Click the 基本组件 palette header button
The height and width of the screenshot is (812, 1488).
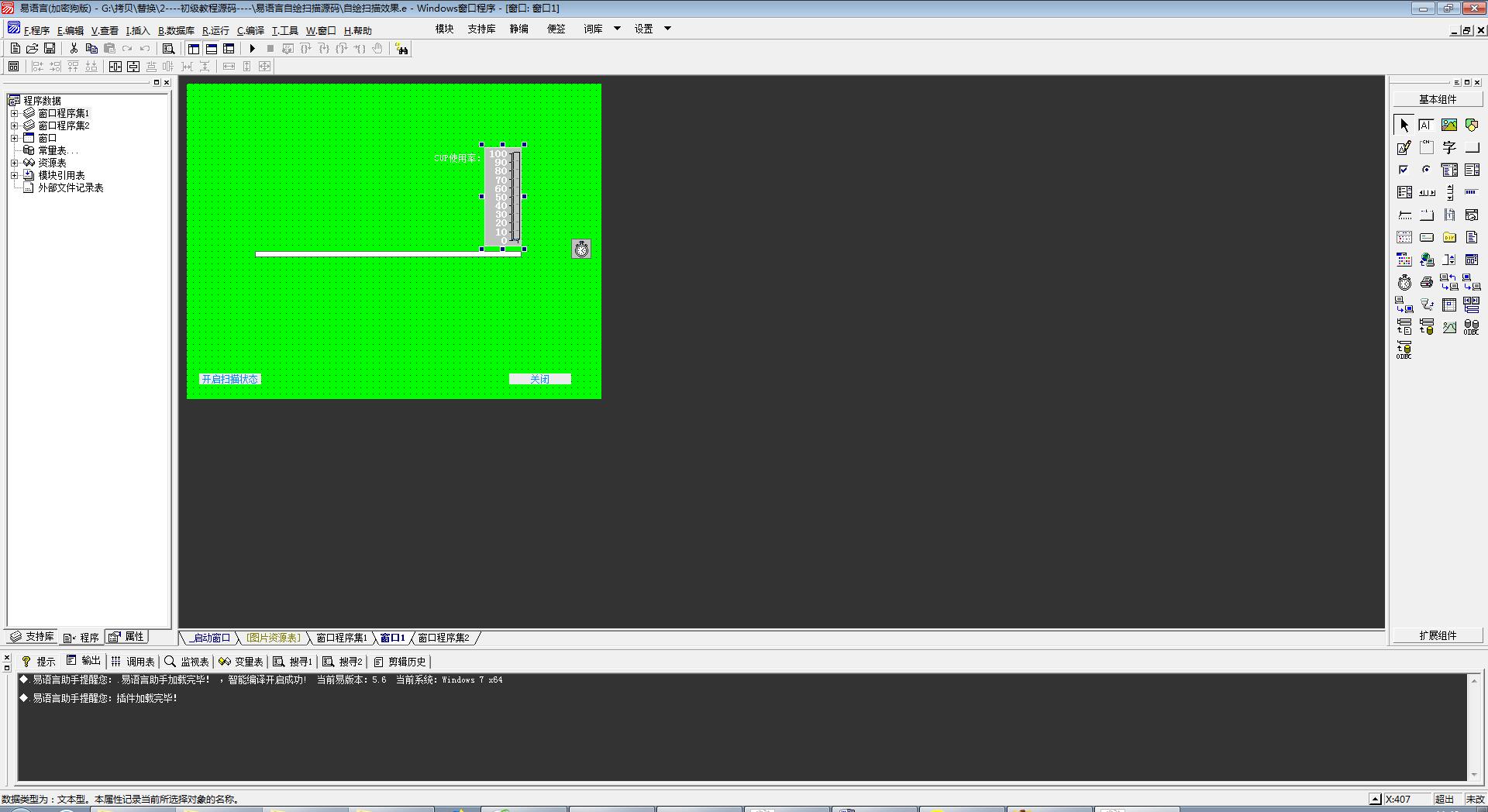[1438, 99]
